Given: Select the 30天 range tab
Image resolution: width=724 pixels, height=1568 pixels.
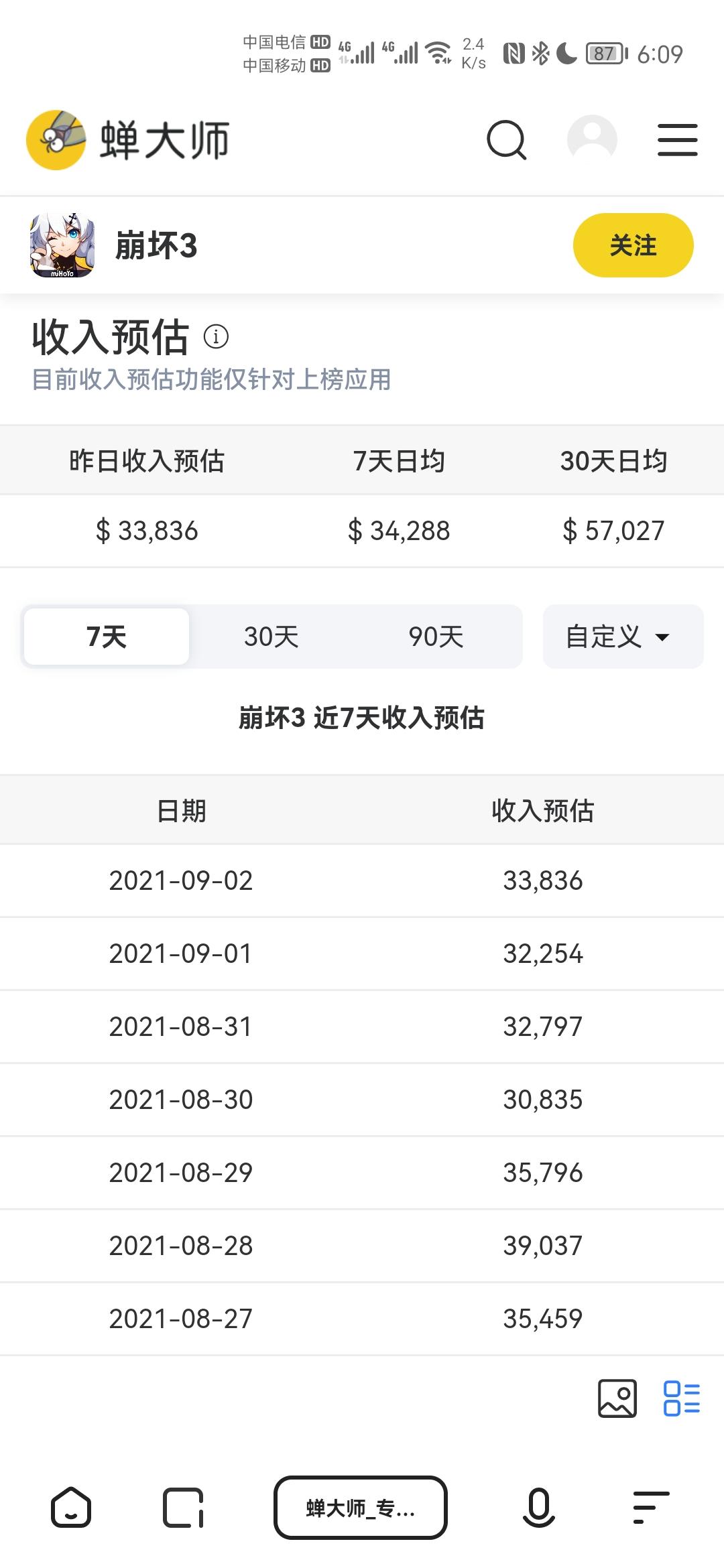Looking at the screenshot, I should click(271, 637).
